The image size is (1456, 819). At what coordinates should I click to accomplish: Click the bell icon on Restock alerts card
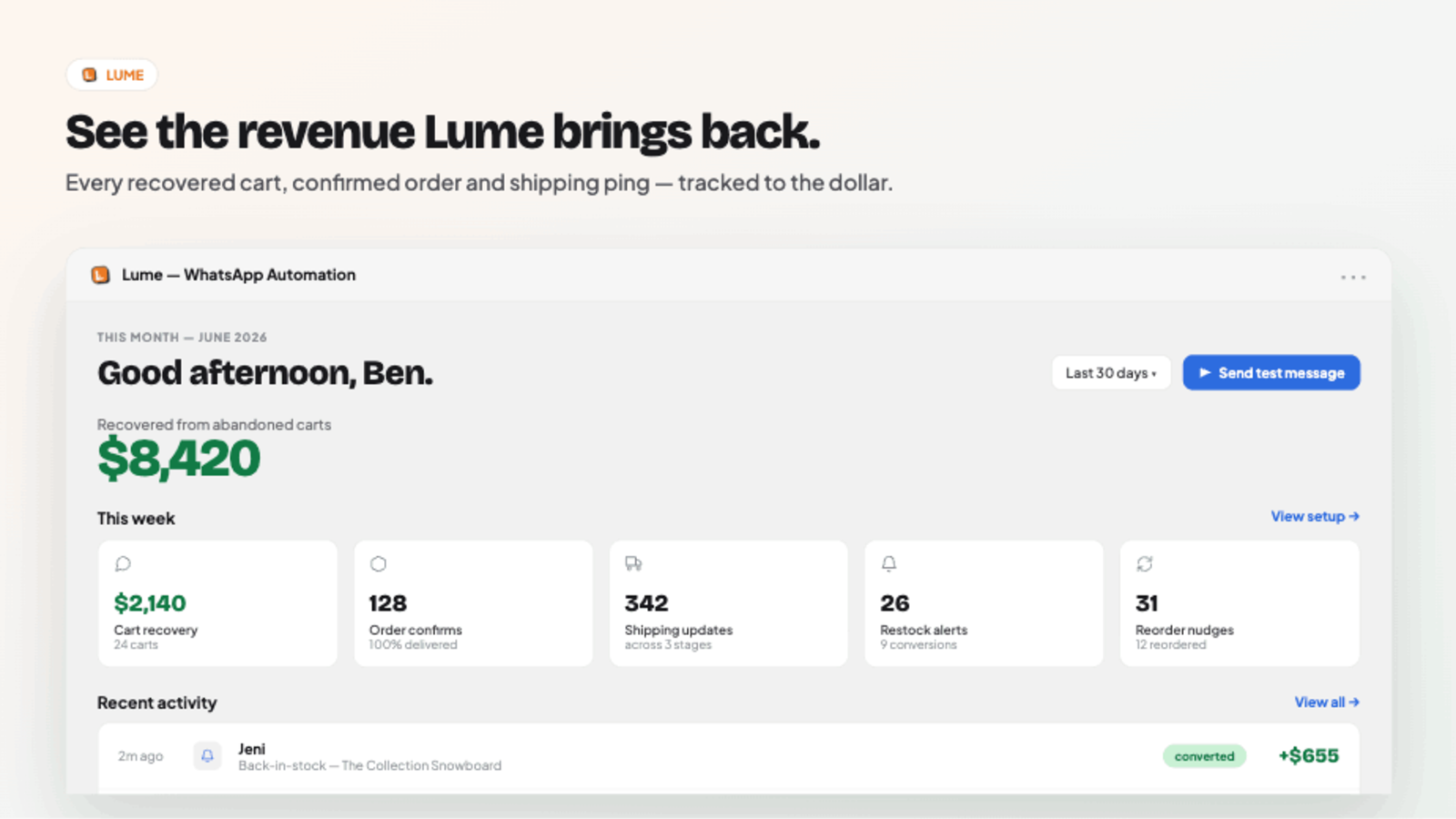tap(889, 564)
